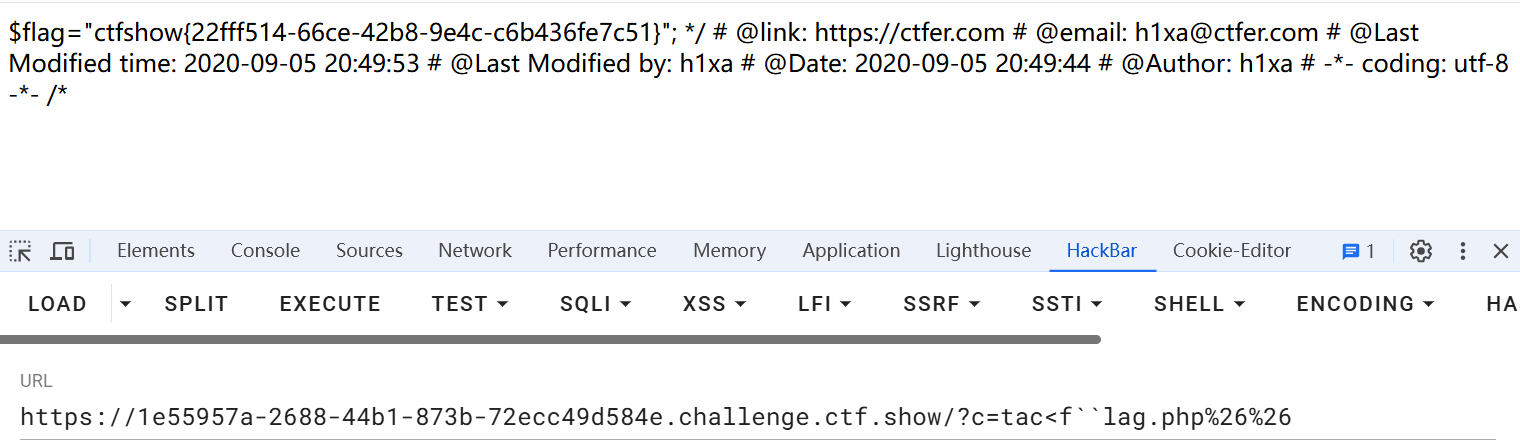Image resolution: width=1520 pixels, height=448 pixels.
Task: Expand the LOAD dropdown arrow
Action: [125, 304]
